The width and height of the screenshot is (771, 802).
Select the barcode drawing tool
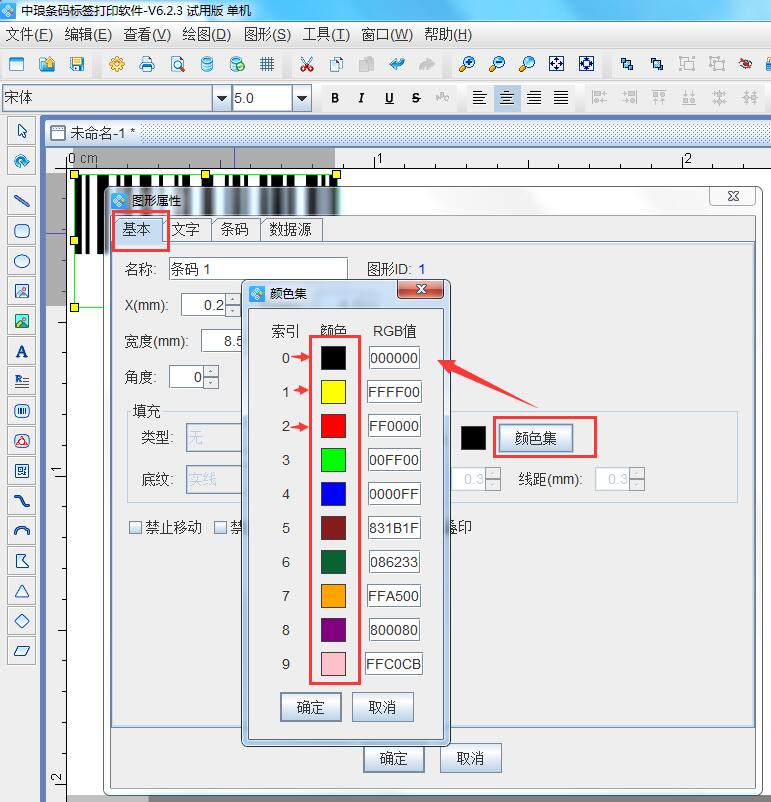point(22,410)
